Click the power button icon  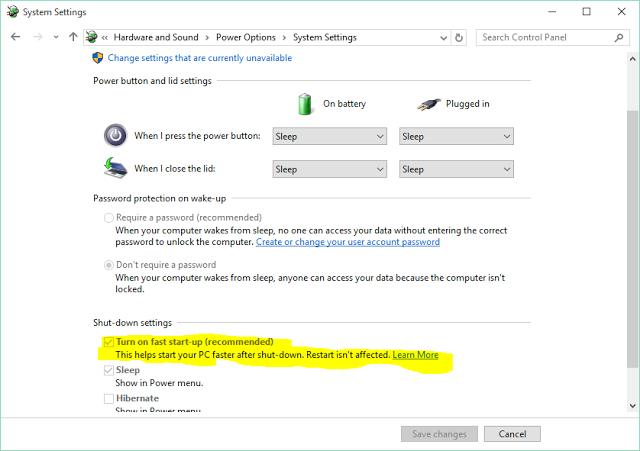tap(115, 135)
